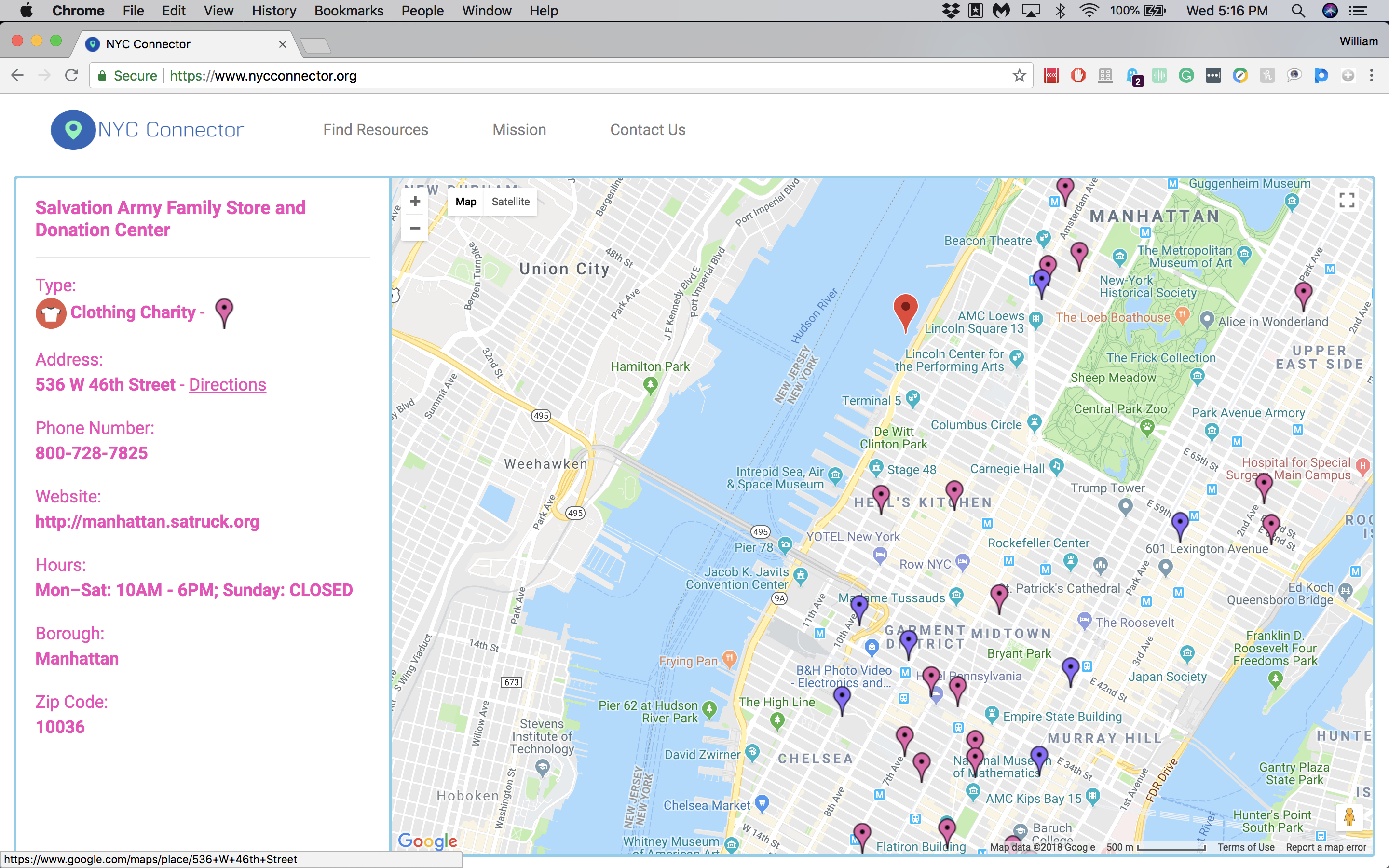This screenshot has height=868, width=1389.
Task: Click the Empire State Building map label
Action: (x=1062, y=717)
